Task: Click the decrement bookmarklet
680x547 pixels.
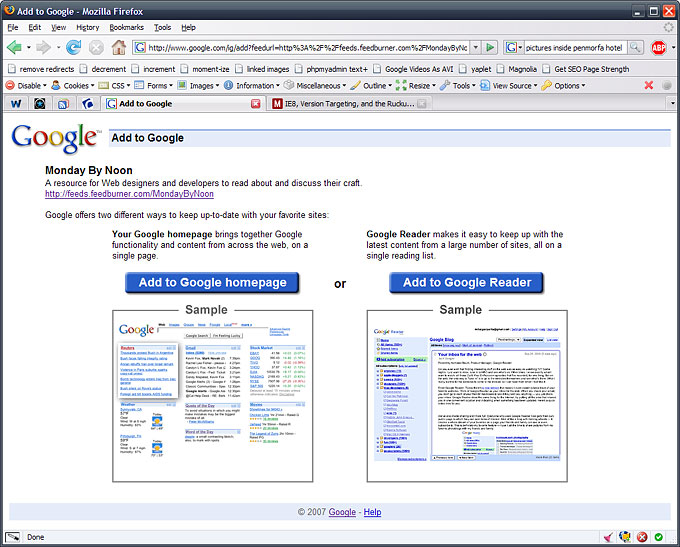Action: tap(103, 69)
